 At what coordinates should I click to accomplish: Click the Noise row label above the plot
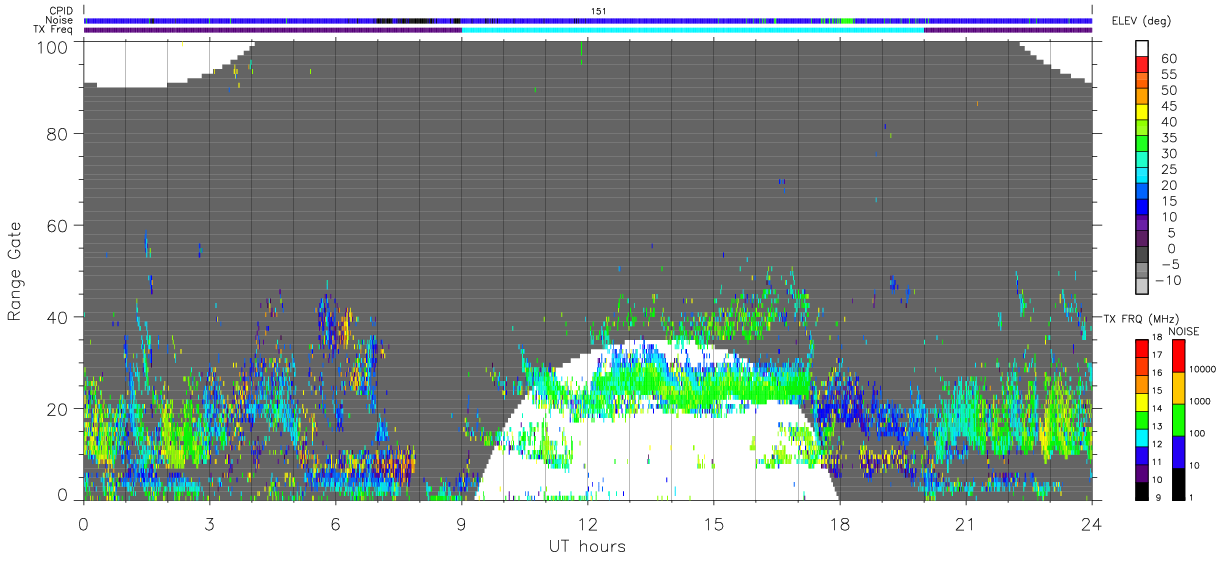pos(61,20)
